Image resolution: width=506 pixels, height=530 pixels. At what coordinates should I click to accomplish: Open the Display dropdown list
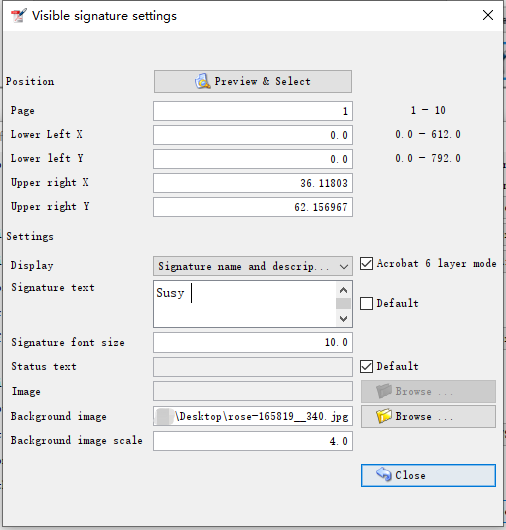pyautogui.click(x=253, y=266)
